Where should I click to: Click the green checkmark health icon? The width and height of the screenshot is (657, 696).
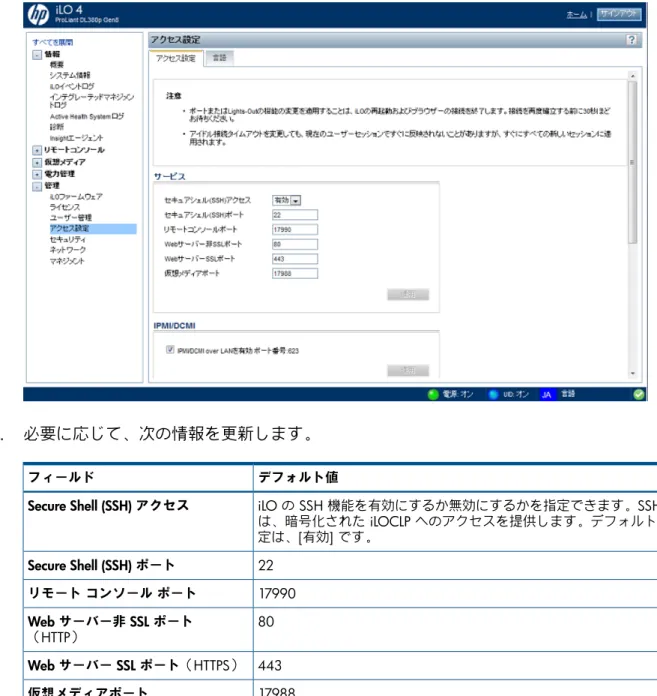[638, 394]
